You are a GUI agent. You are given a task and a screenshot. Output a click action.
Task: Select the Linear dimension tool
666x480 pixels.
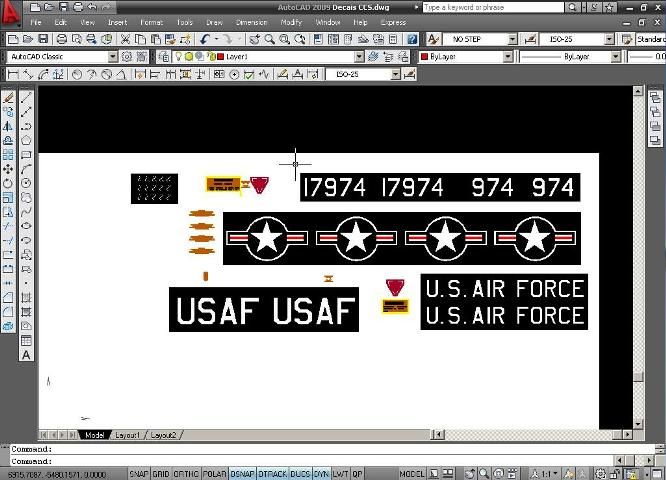(13, 74)
